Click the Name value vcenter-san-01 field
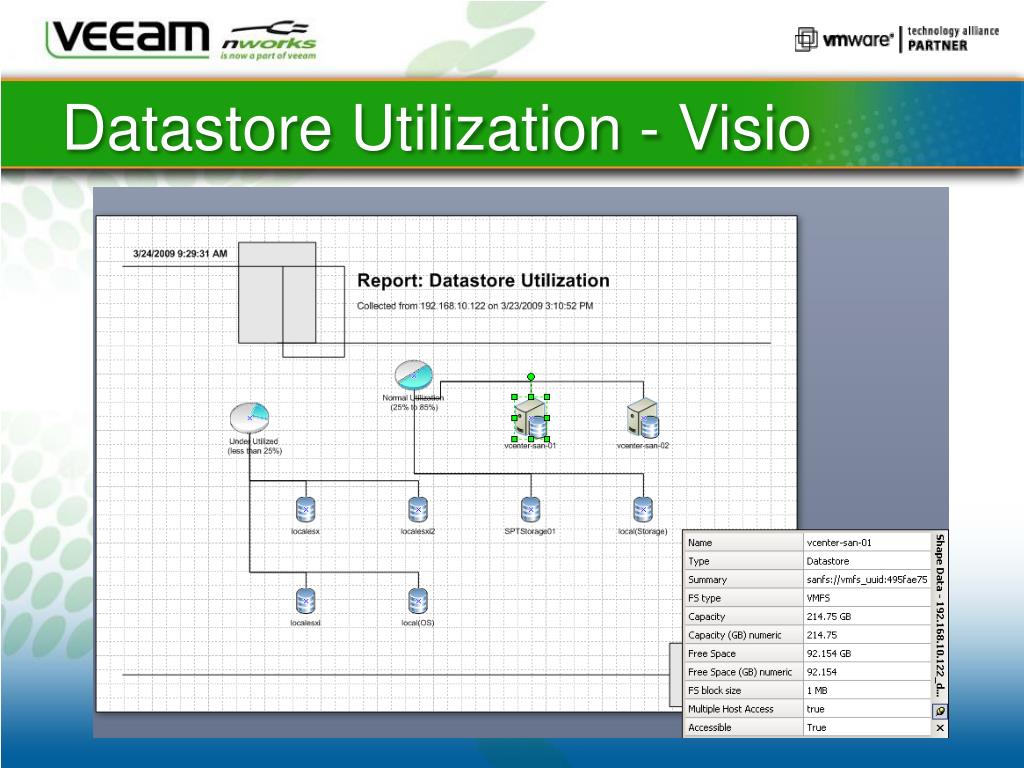Image resolution: width=1024 pixels, height=768 pixels. tap(867, 543)
